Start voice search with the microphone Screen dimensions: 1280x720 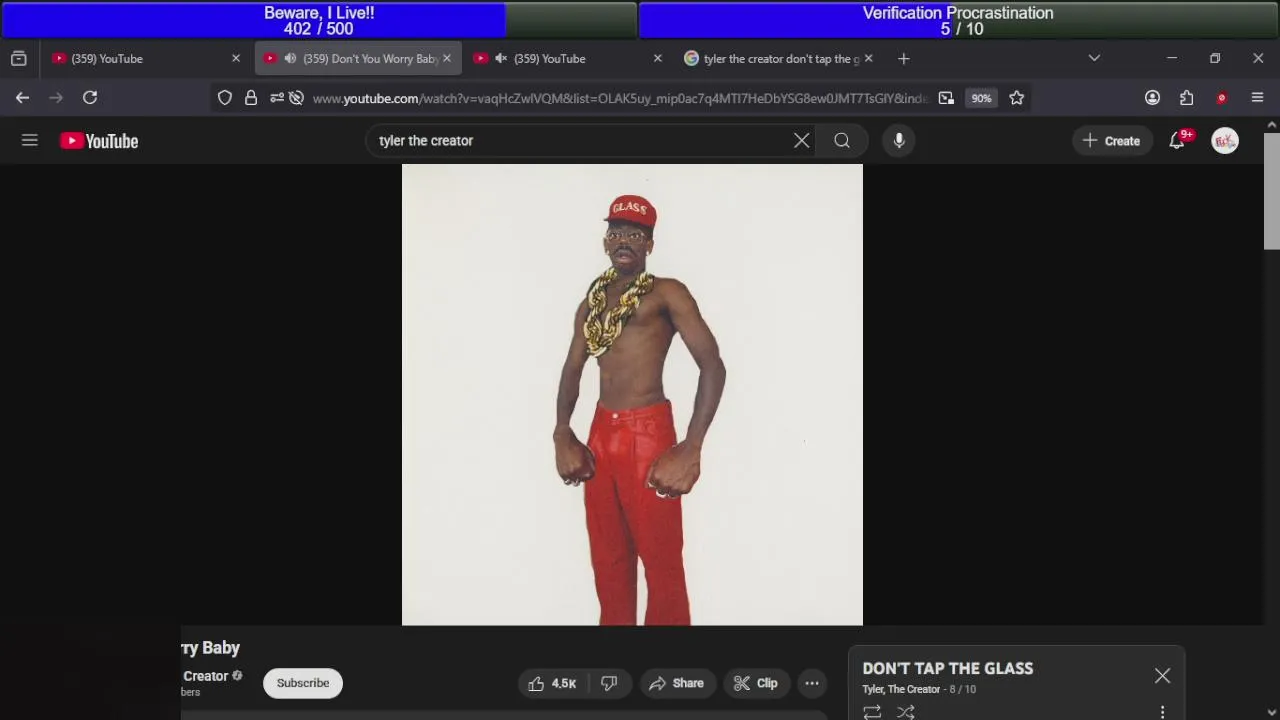[x=899, y=141]
